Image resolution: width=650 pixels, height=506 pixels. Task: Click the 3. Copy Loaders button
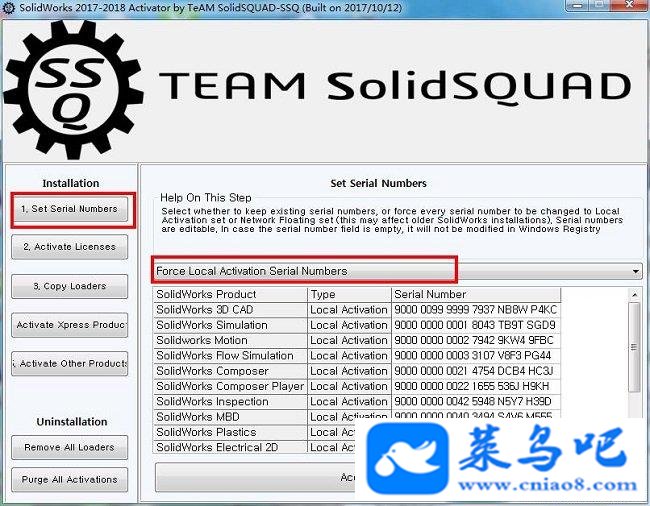coord(70,286)
